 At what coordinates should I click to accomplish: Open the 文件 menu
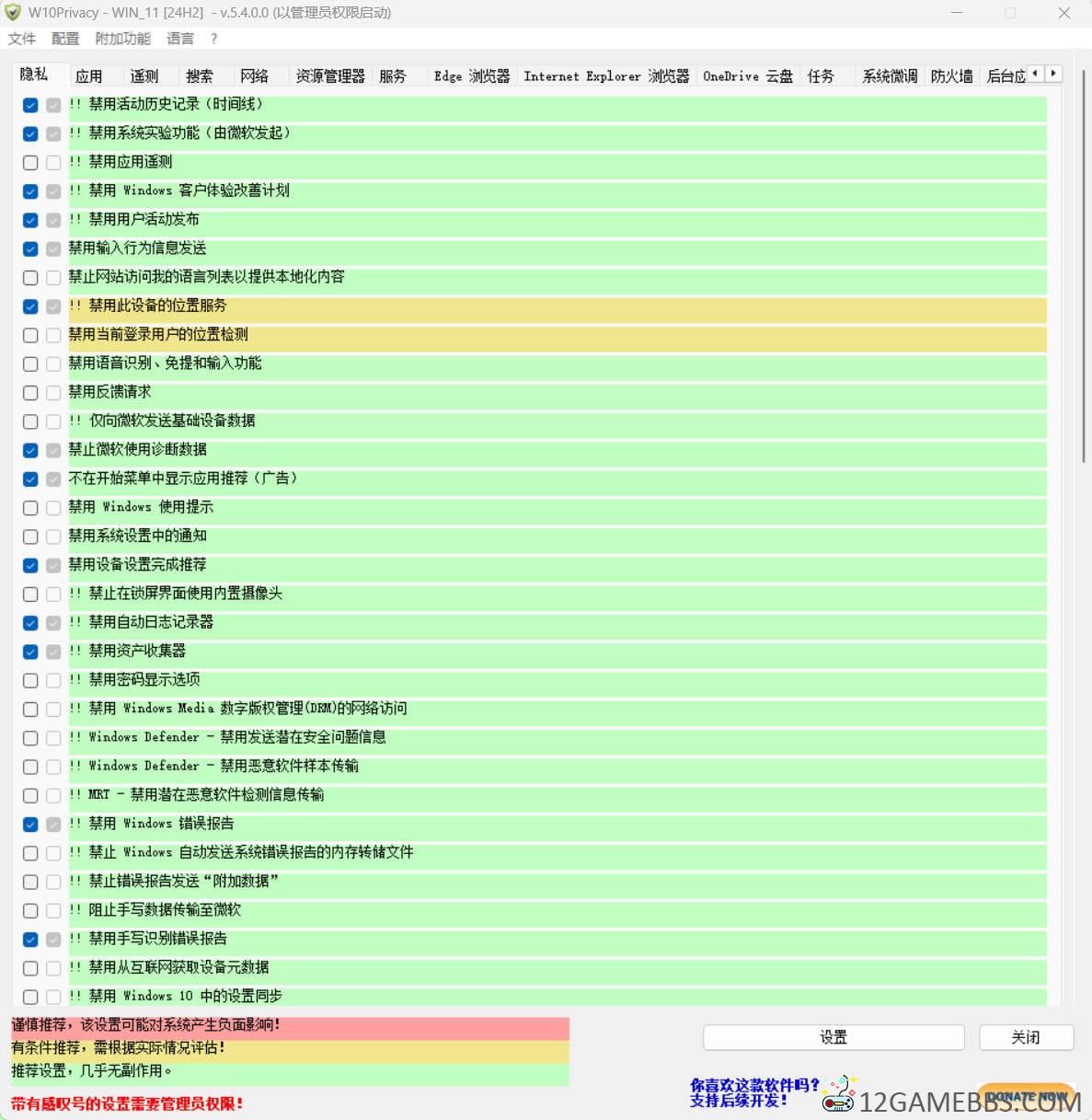pyautogui.click(x=22, y=39)
